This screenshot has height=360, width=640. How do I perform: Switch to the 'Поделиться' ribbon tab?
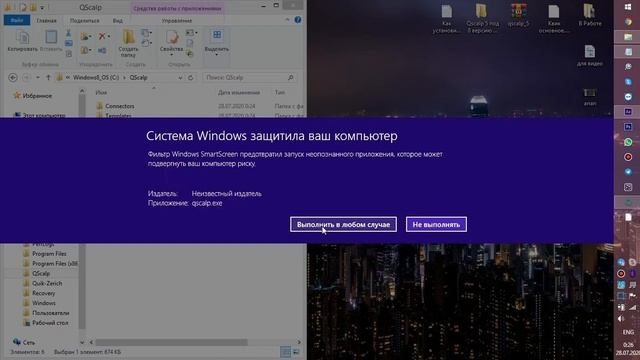click(84, 20)
